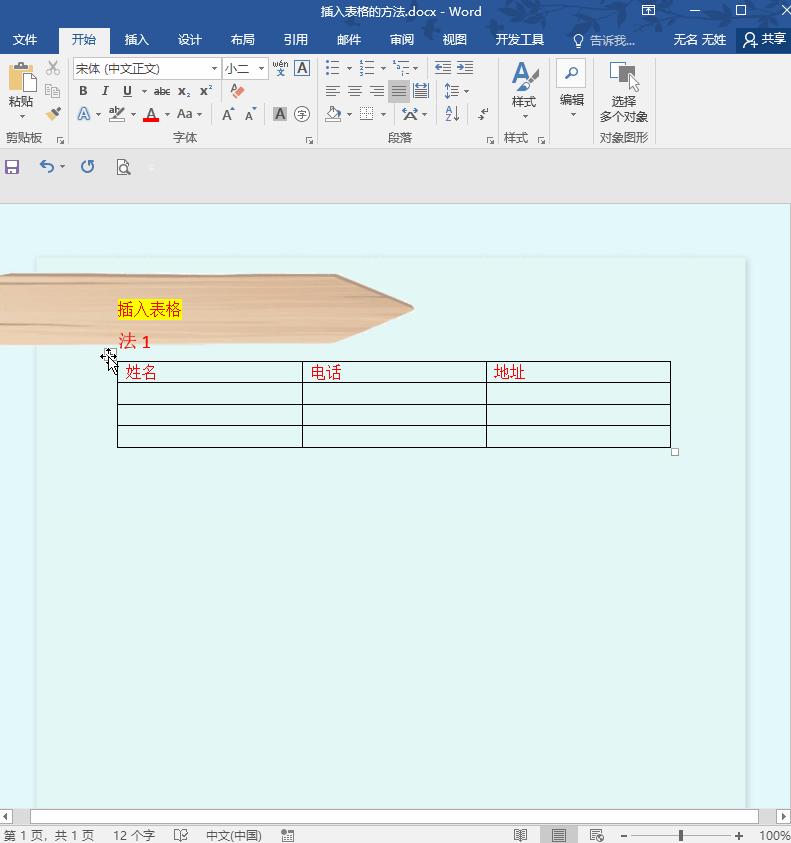The height and width of the screenshot is (843, 791).
Task: Click the table move handle
Action: coord(110,354)
